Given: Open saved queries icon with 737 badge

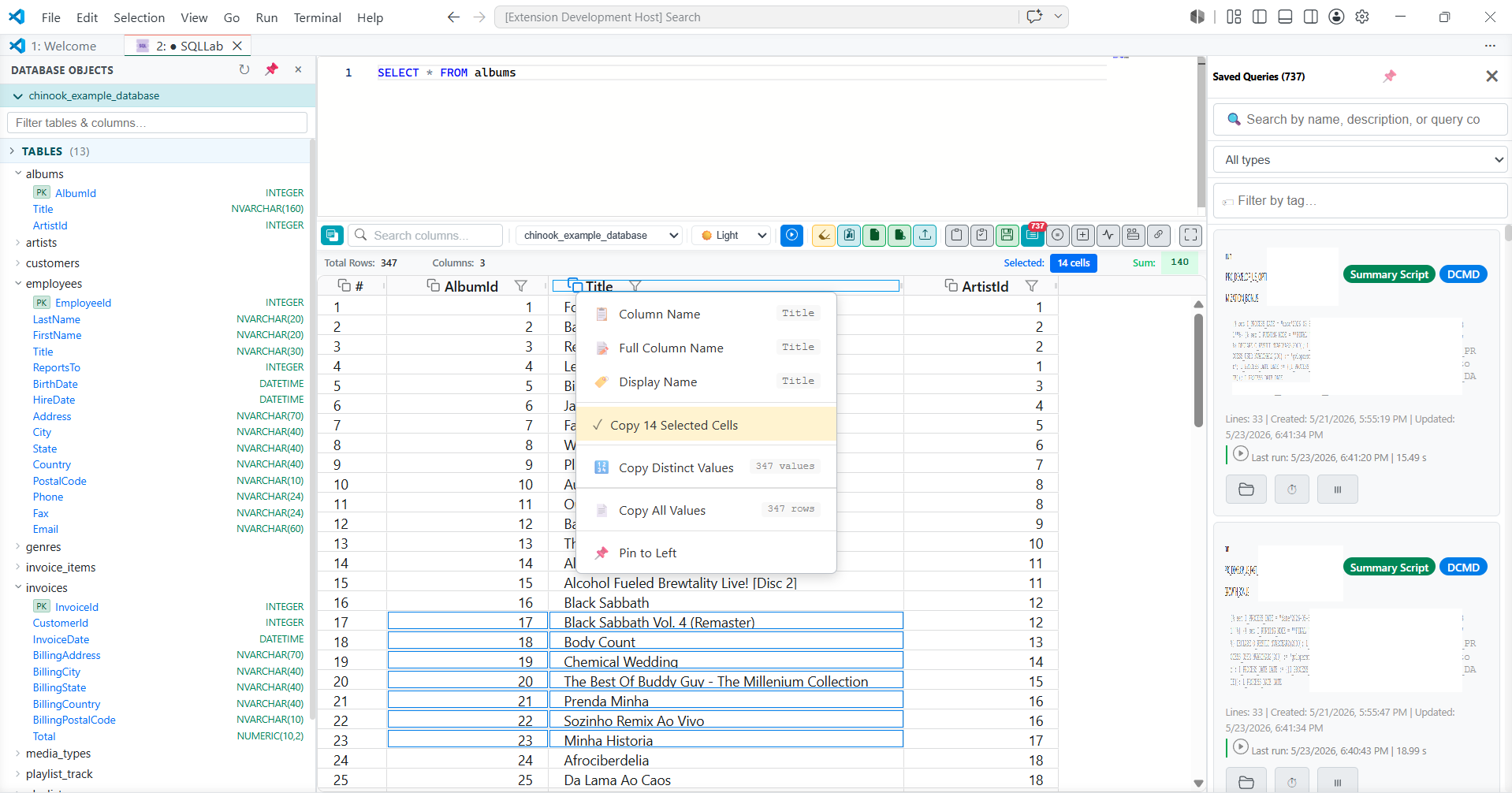Looking at the screenshot, I should (x=1032, y=235).
